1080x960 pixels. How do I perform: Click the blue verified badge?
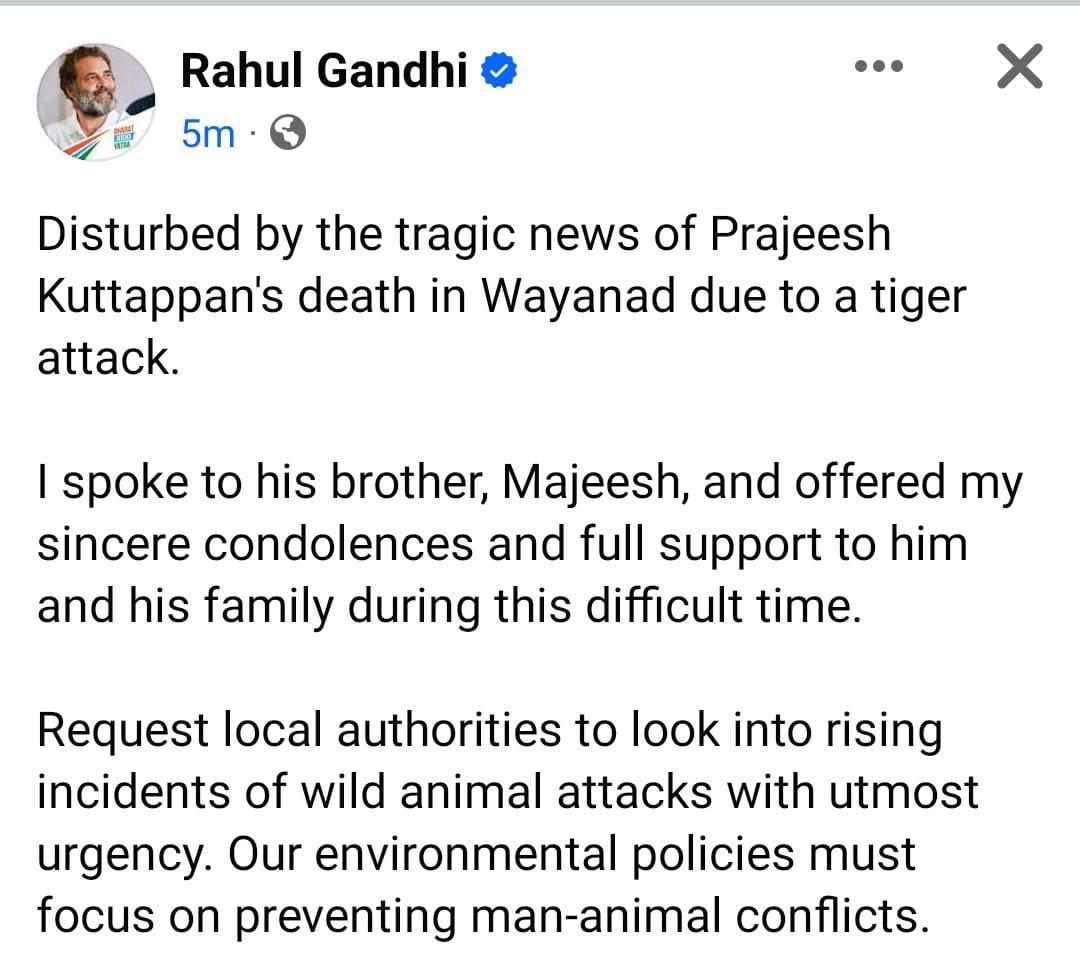pyautogui.click(x=500, y=70)
